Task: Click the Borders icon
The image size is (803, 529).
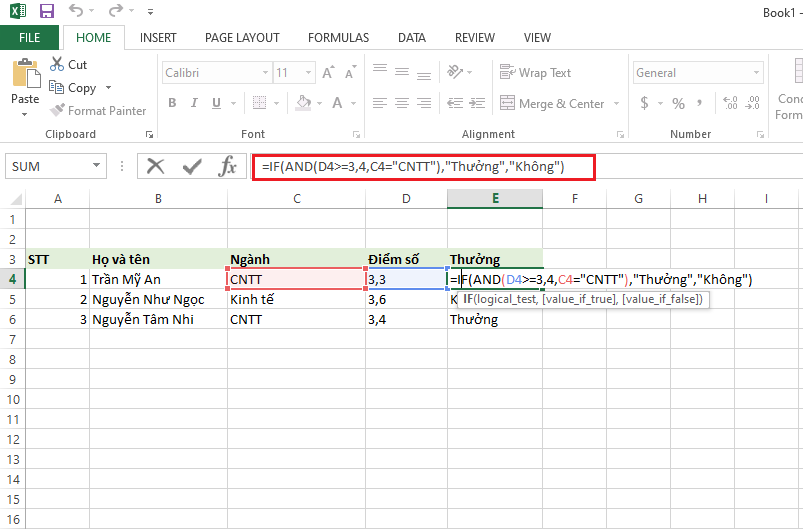Action: [260, 103]
